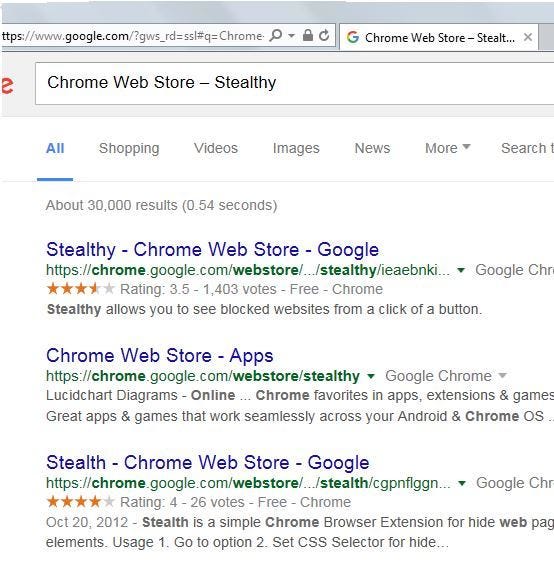Switch to the News results tab

point(372,148)
